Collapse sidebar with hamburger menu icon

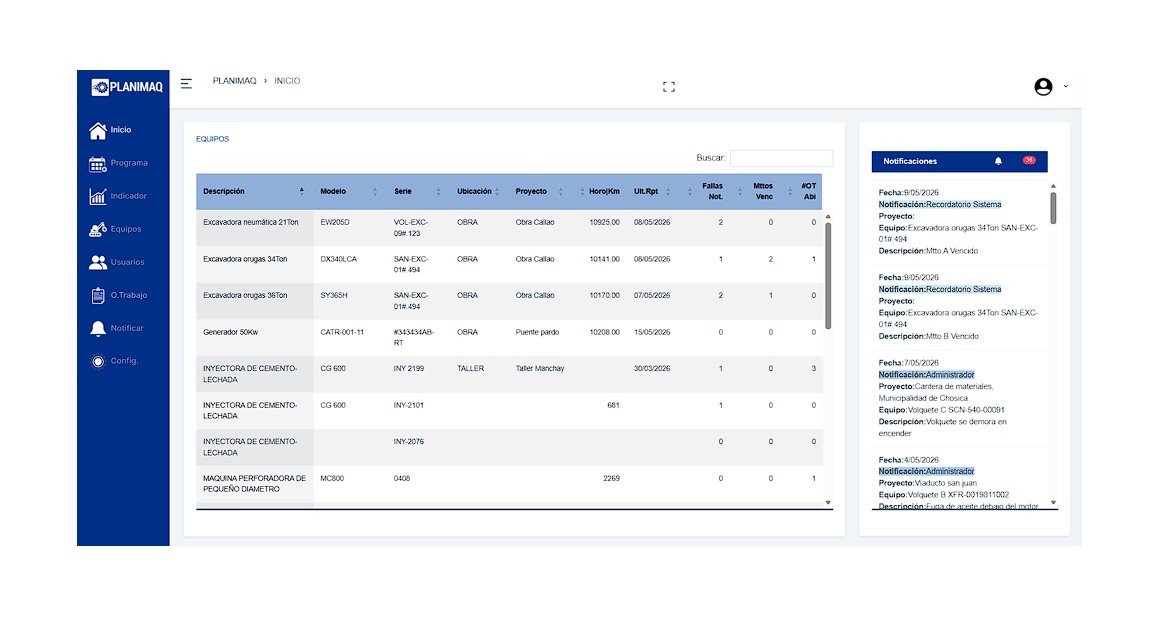point(186,83)
